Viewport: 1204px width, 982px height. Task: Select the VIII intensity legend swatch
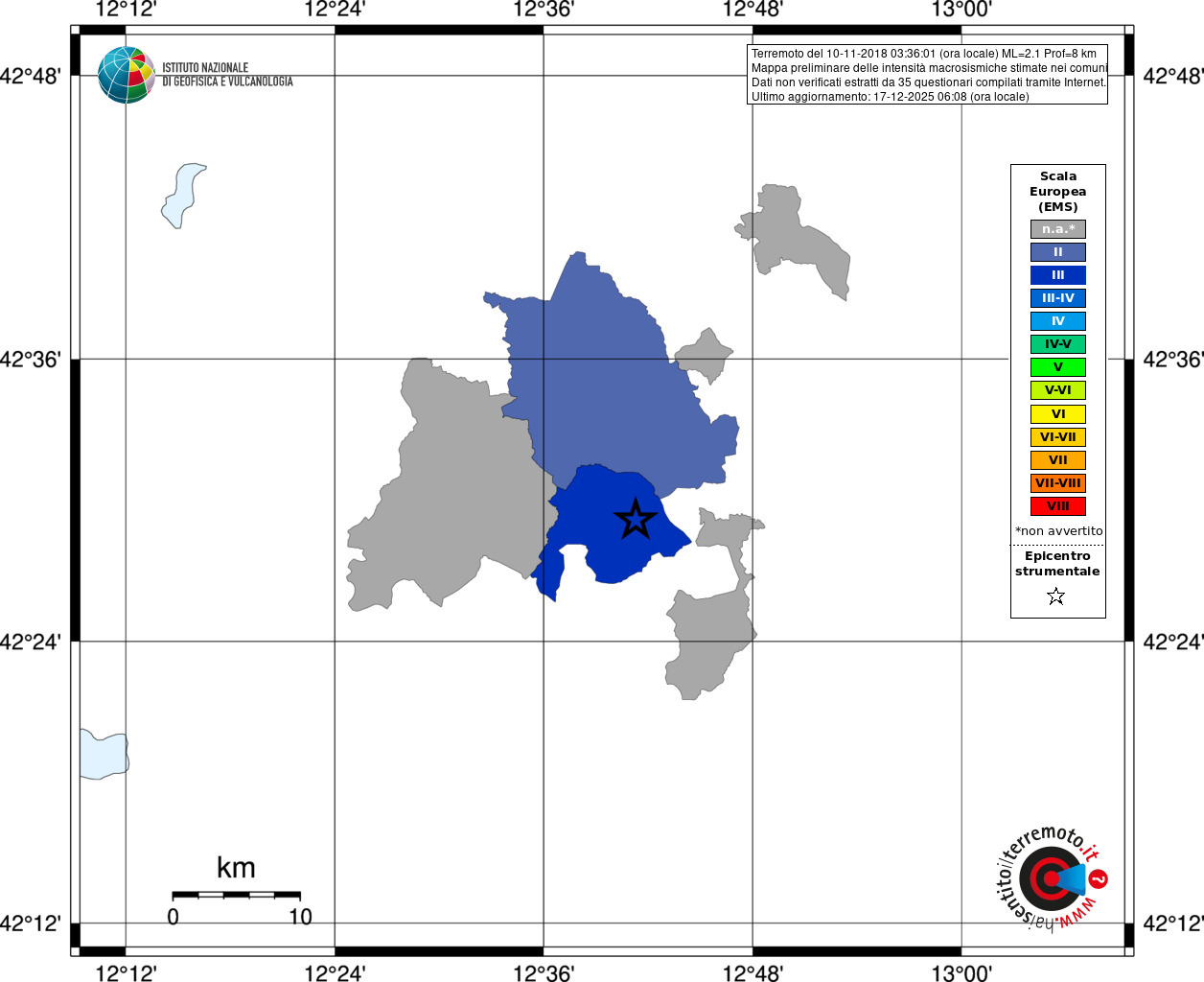coord(1058,506)
